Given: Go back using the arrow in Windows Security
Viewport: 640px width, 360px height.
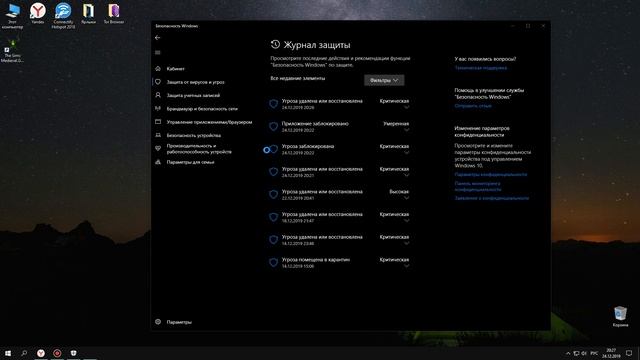Looking at the screenshot, I should (x=158, y=38).
